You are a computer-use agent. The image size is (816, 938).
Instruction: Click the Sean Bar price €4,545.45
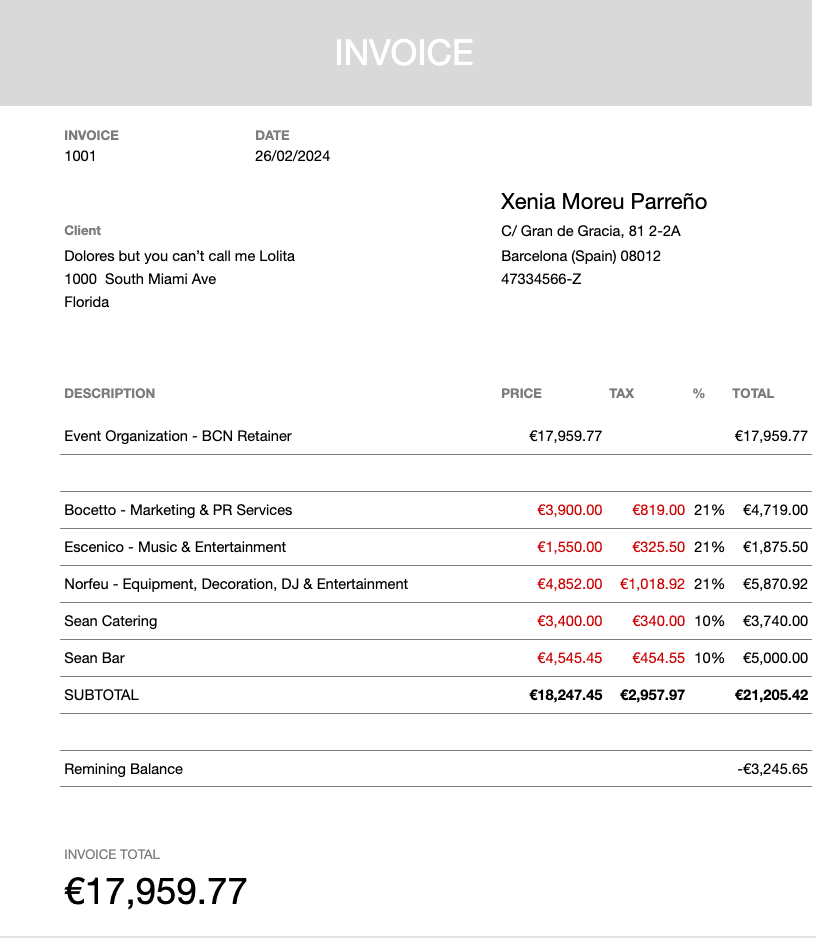click(570, 659)
